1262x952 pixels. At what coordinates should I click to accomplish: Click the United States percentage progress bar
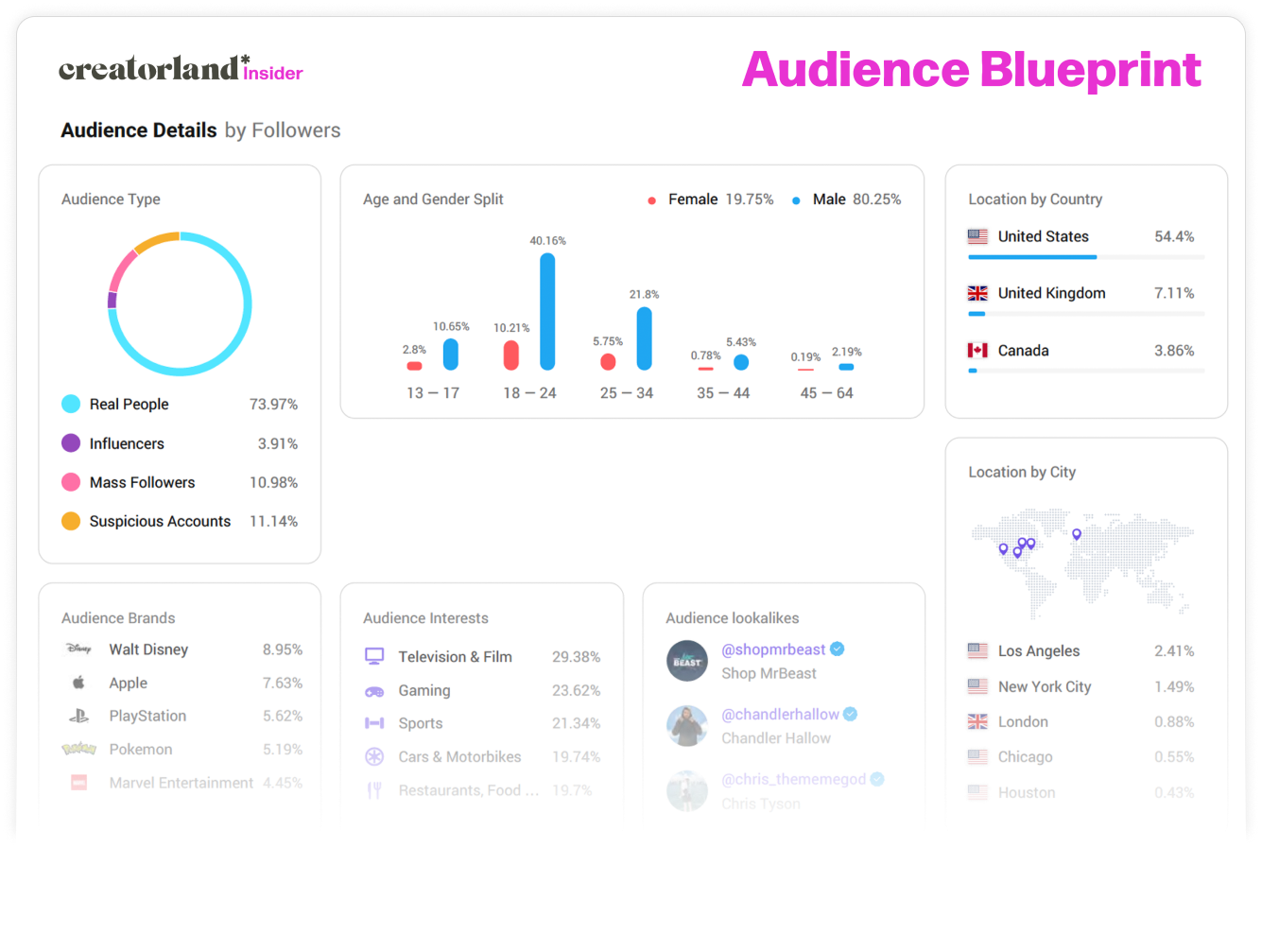[1086, 257]
